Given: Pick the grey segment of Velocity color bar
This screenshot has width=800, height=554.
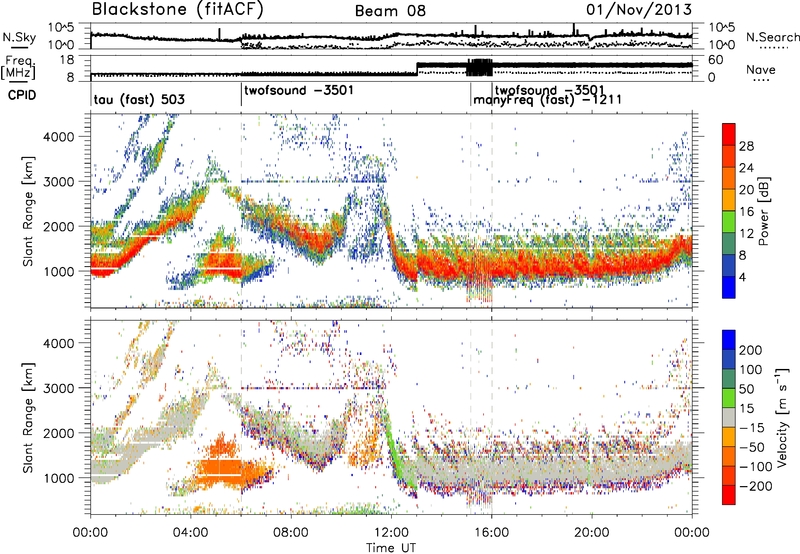Looking at the screenshot, I should click(x=729, y=417).
